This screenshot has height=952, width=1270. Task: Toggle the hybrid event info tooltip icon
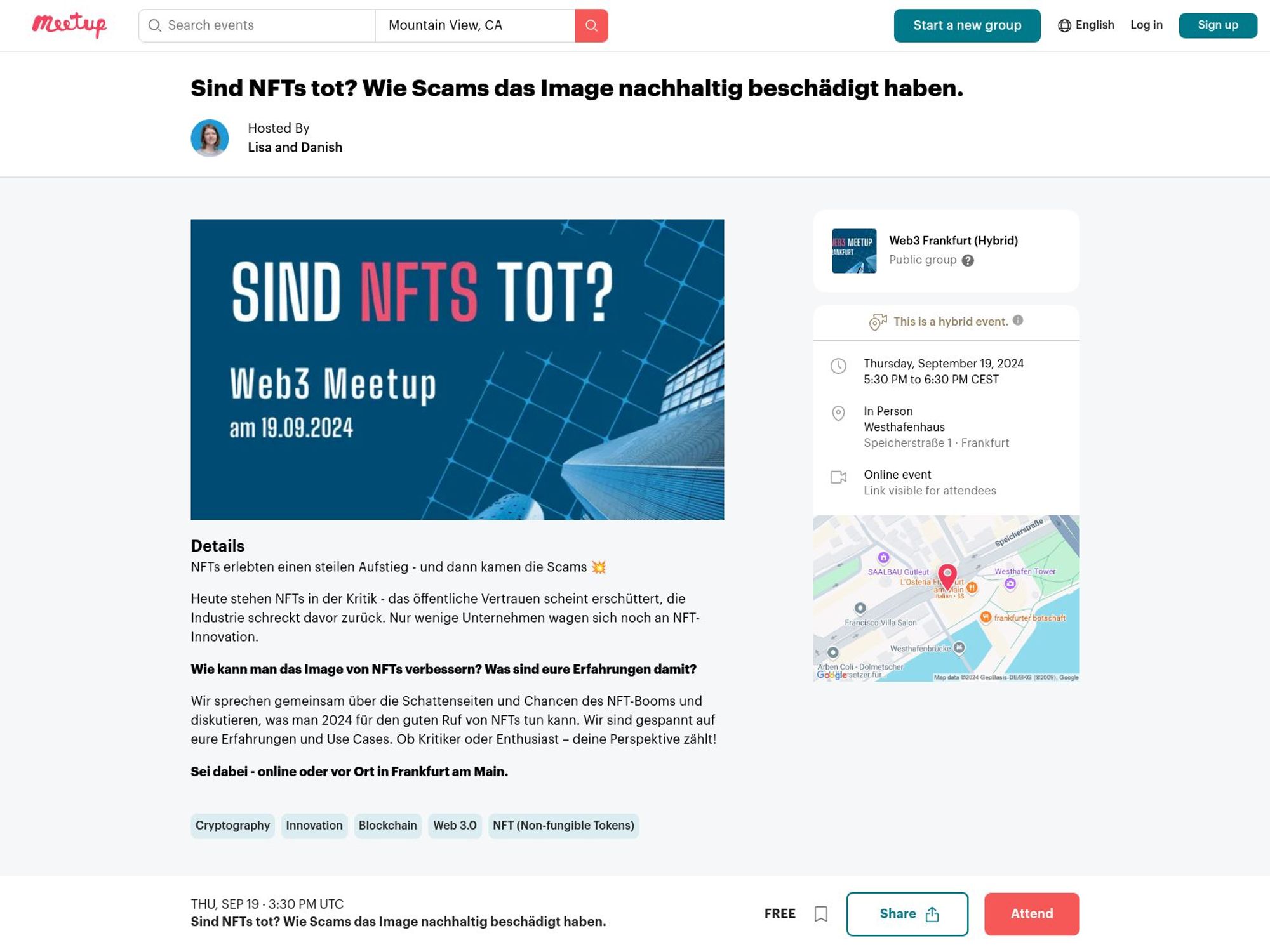(x=1017, y=320)
